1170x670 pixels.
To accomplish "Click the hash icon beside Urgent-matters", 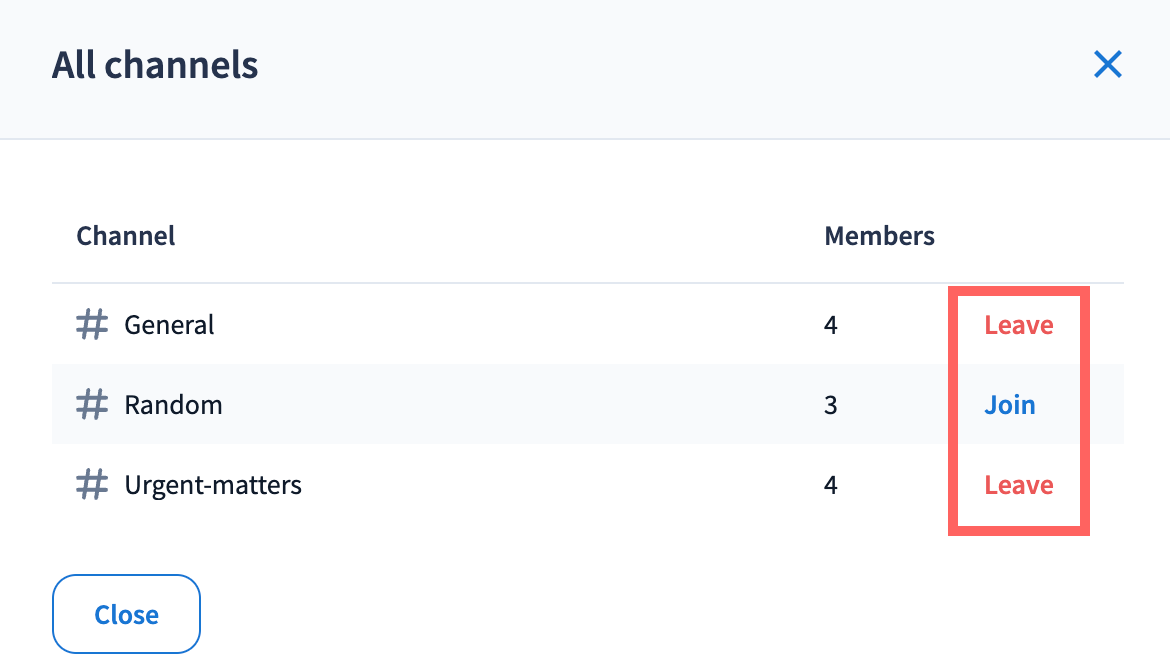I will 92,485.
